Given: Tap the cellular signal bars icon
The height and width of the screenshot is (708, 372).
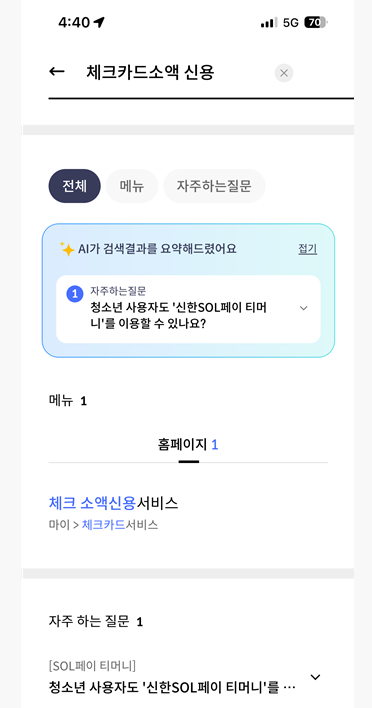Looking at the screenshot, I should [269, 23].
